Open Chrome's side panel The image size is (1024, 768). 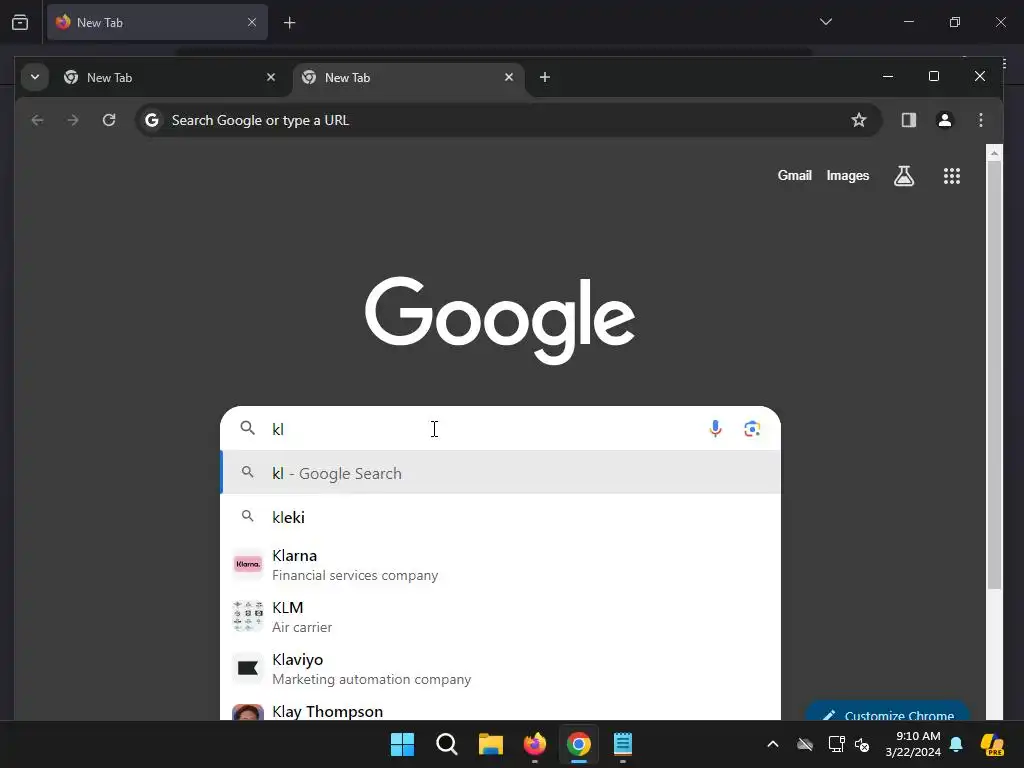tap(908, 120)
